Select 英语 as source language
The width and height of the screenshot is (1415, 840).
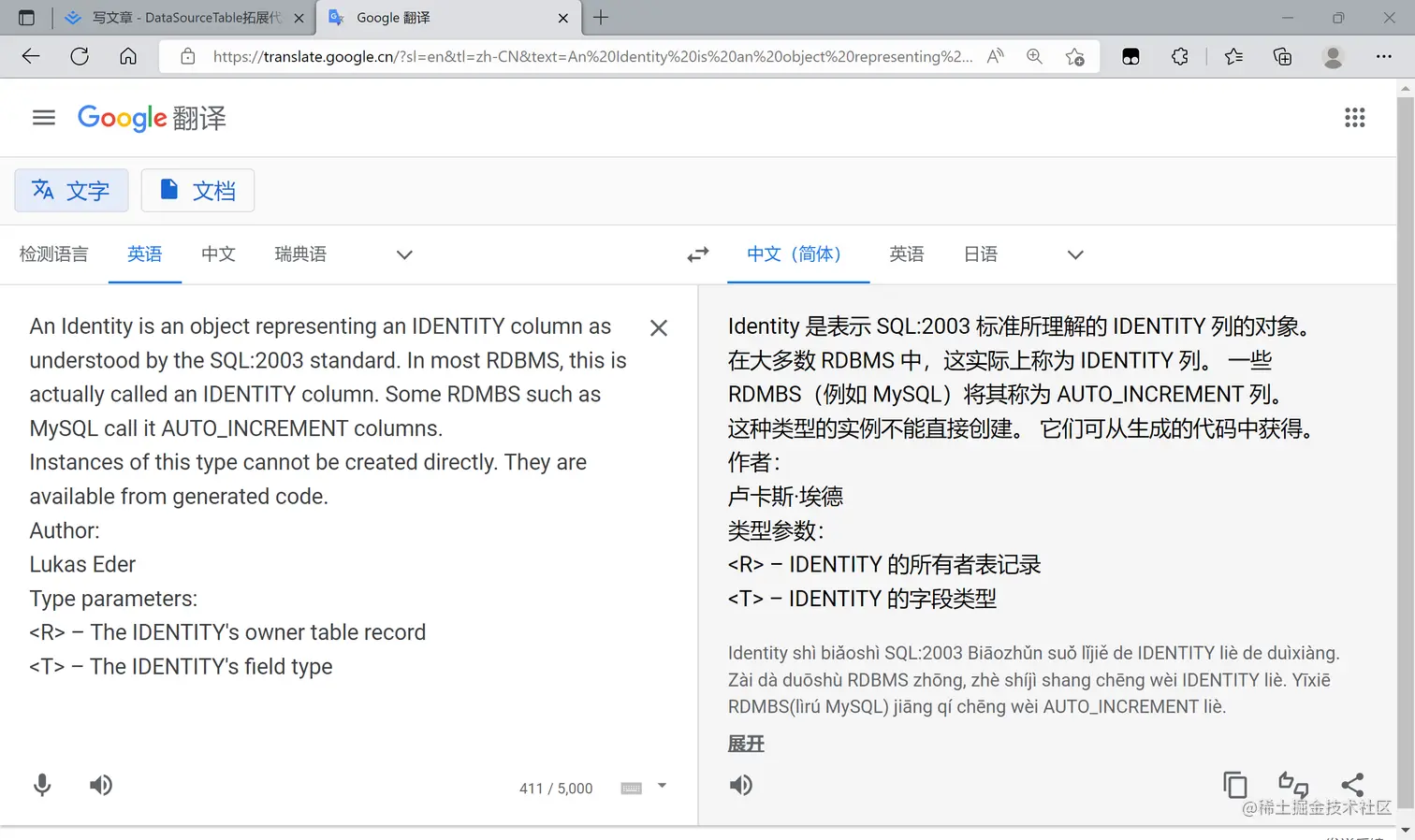(x=145, y=254)
